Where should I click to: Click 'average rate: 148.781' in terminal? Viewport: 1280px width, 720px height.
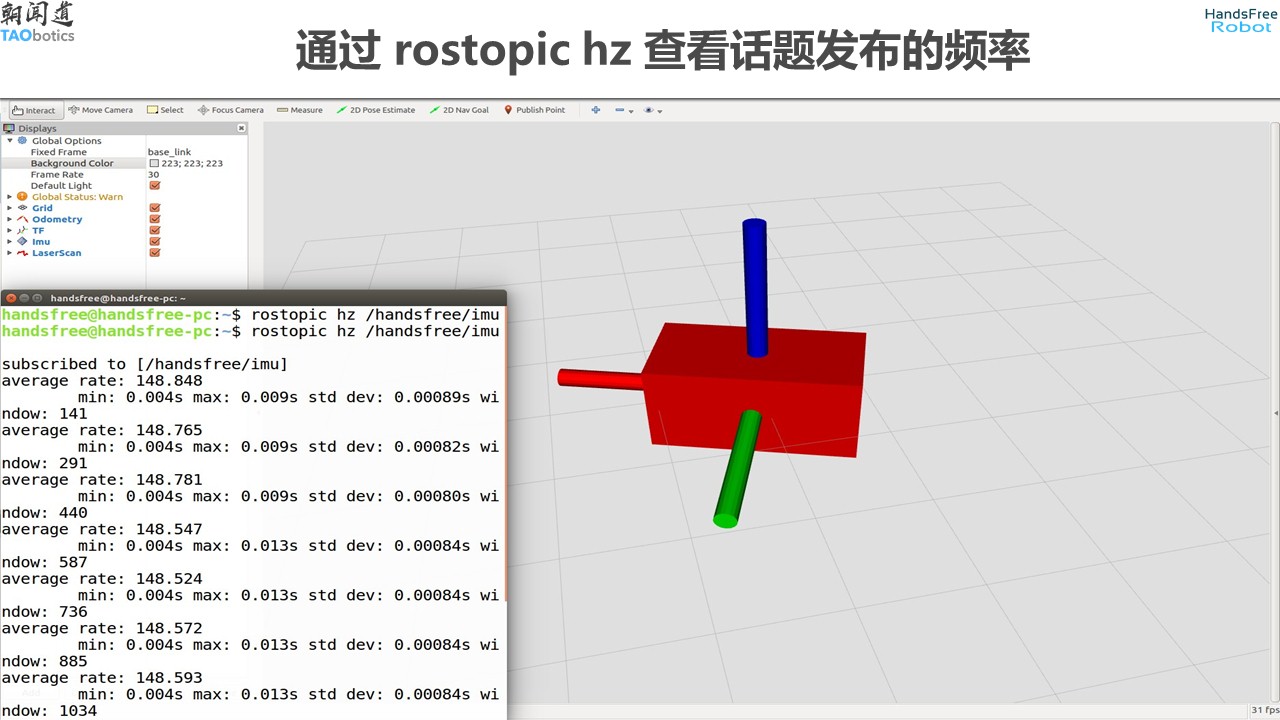tap(102, 480)
